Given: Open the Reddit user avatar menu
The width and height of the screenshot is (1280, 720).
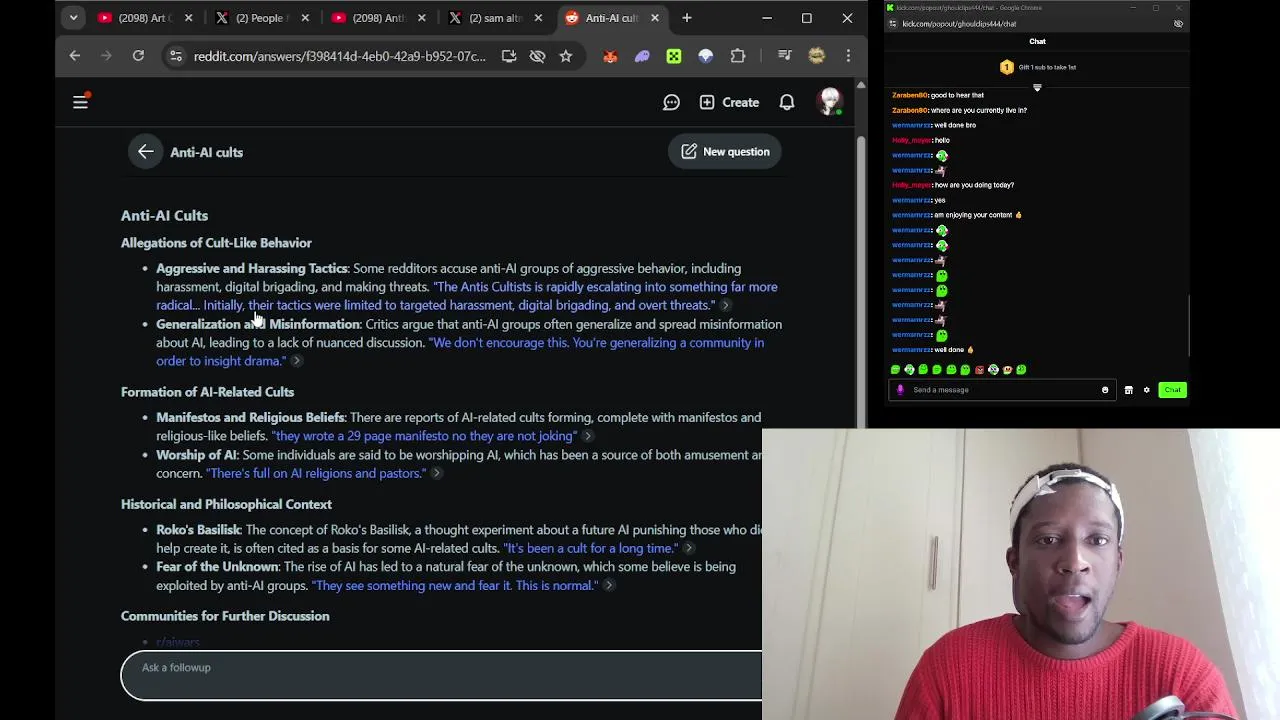Looking at the screenshot, I should pyautogui.click(x=829, y=101).
